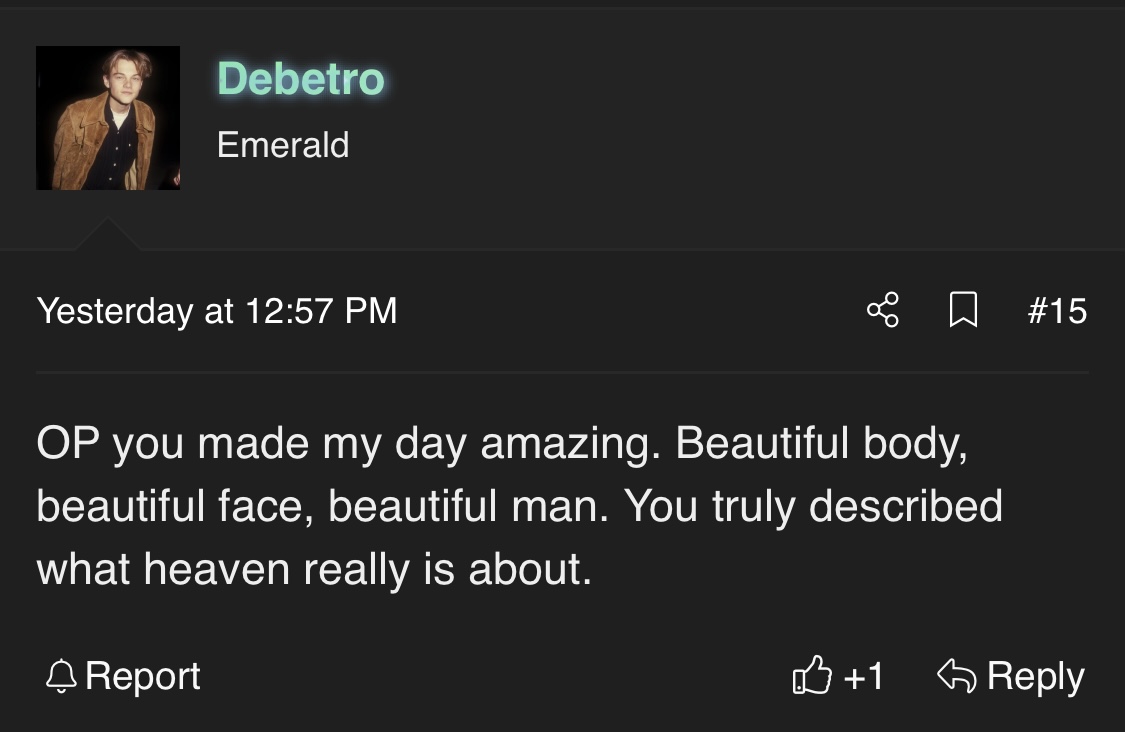
Task: Click the share icon on the post
Action: [883, 310]
